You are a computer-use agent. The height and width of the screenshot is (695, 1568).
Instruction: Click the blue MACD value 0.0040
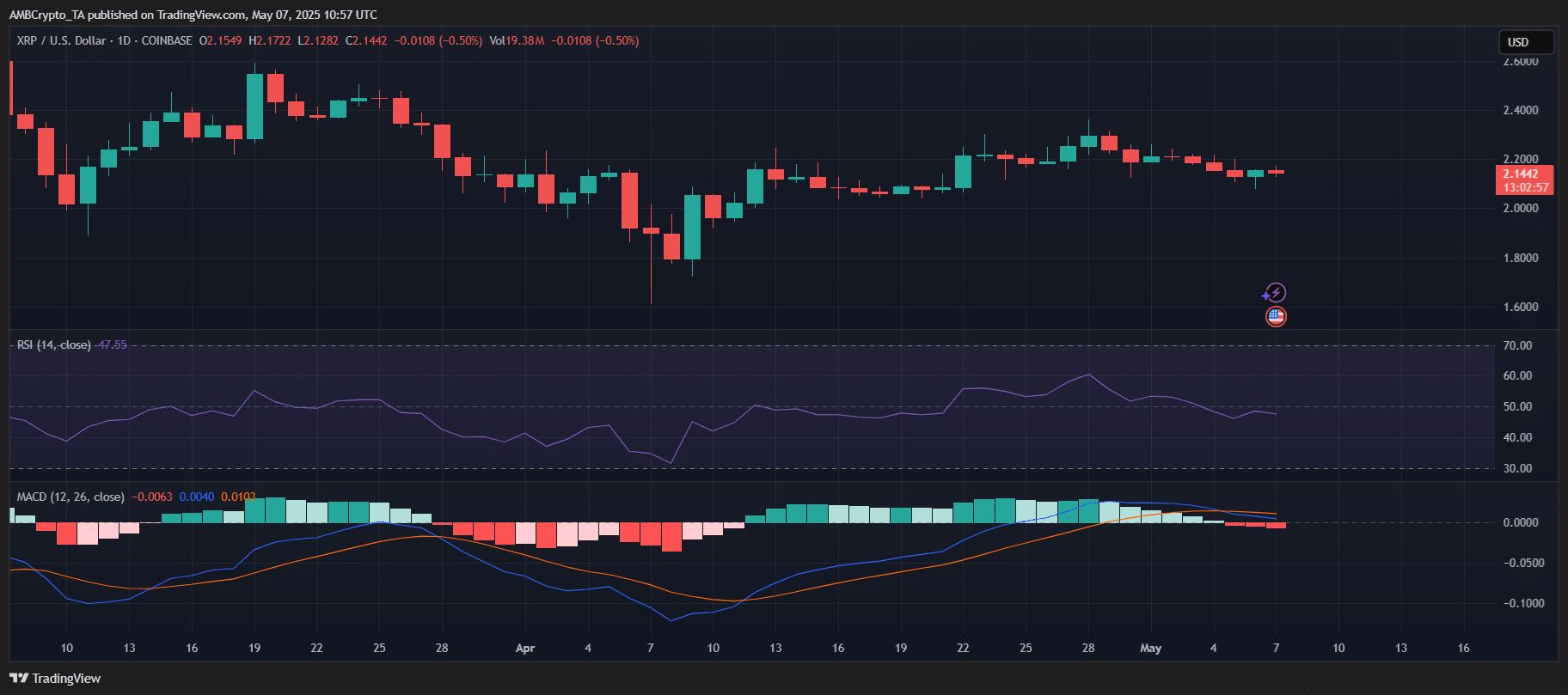197,497
